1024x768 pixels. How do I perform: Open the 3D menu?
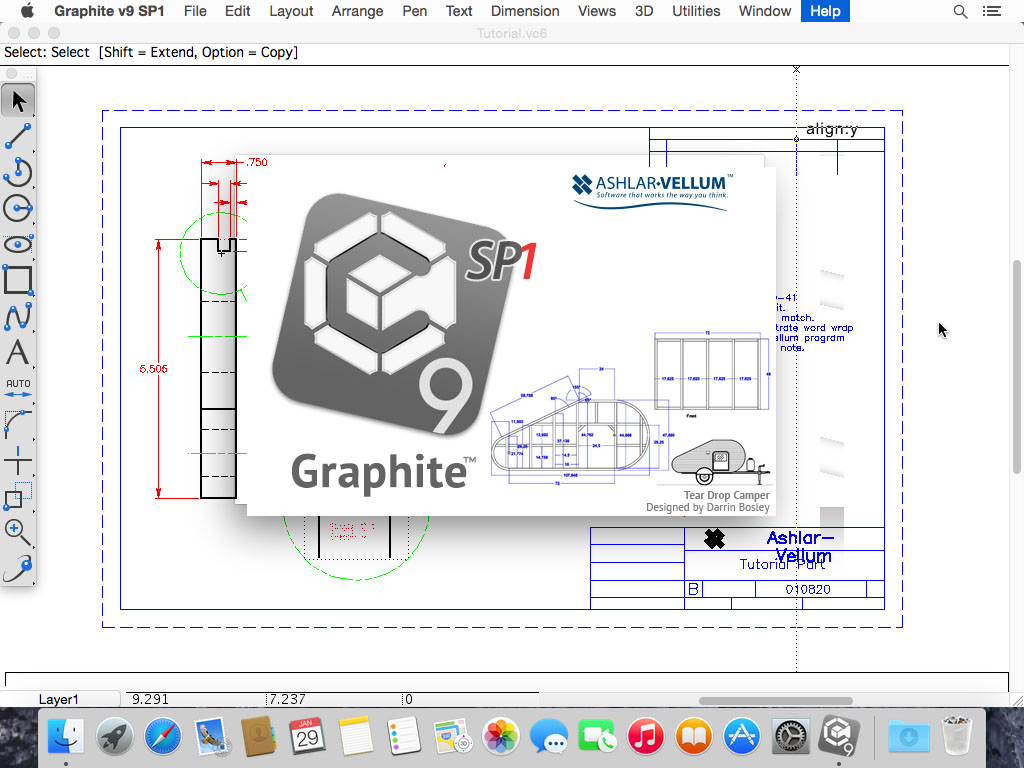point(643,11)
